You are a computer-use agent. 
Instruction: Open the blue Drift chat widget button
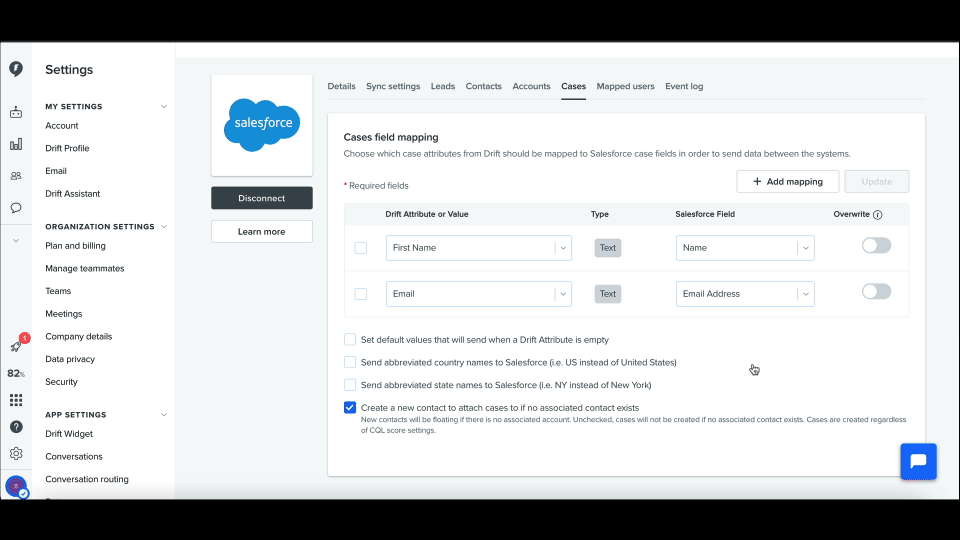coord(918,461)
